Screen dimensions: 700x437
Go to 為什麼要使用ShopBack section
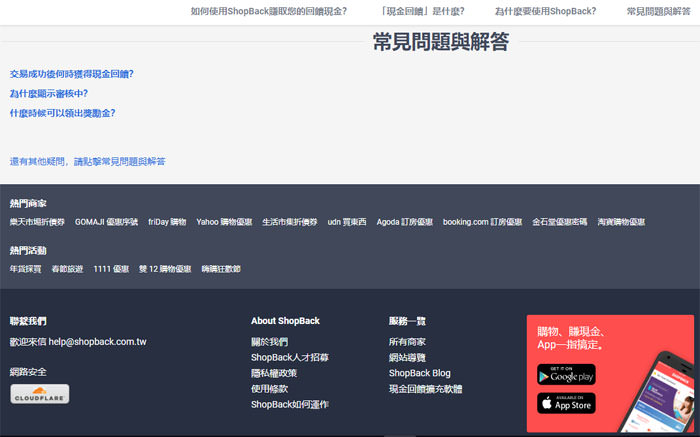tap(545, 11)
